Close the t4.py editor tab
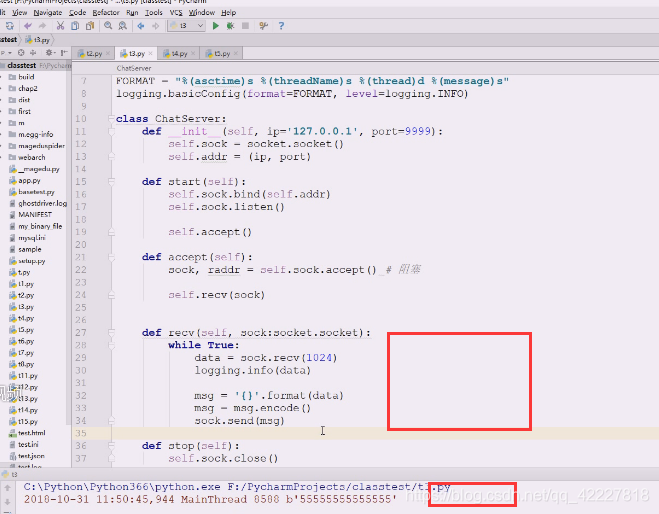Screen dimensions: 659x514 click(193, 53)
